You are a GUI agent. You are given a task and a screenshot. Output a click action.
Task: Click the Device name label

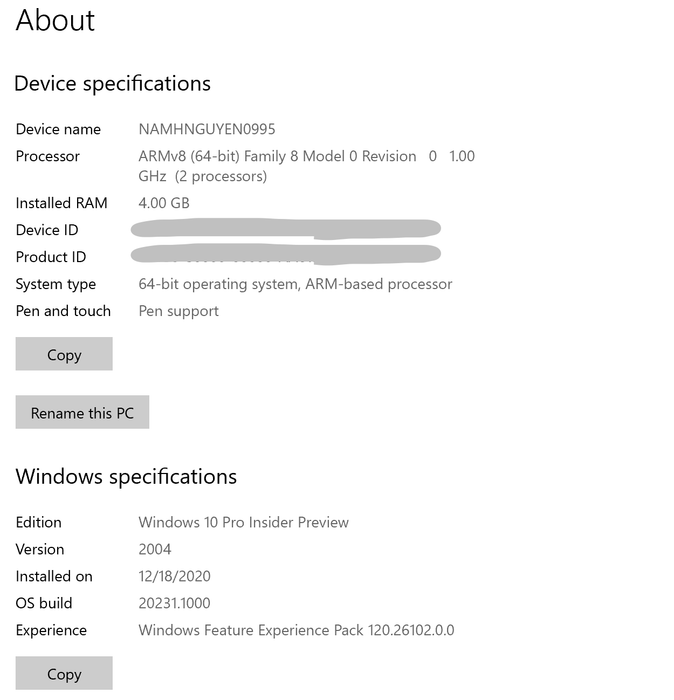pos(58,129)
